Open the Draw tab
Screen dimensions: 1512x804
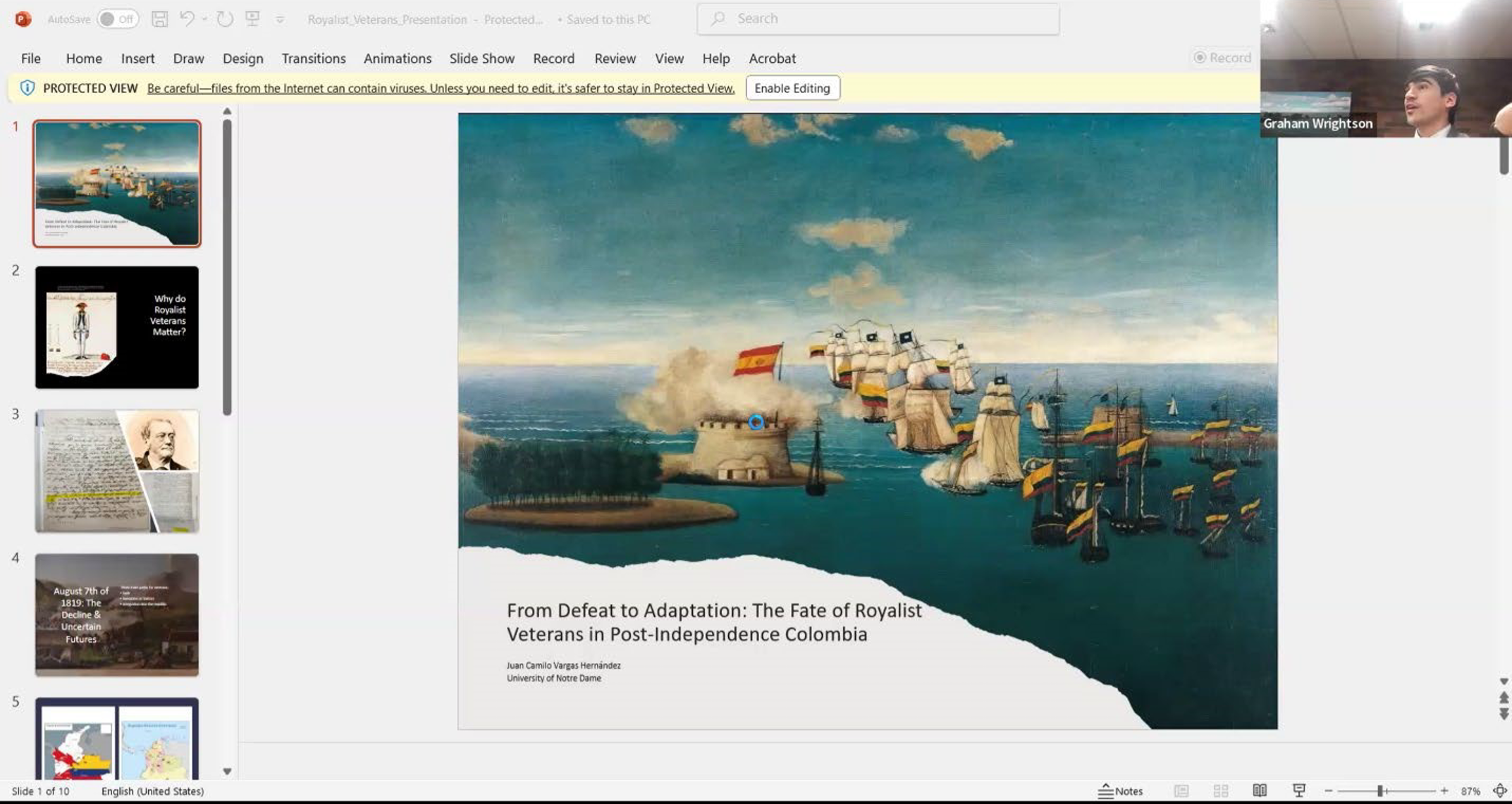pyautogui.click(x=188, y=58)
